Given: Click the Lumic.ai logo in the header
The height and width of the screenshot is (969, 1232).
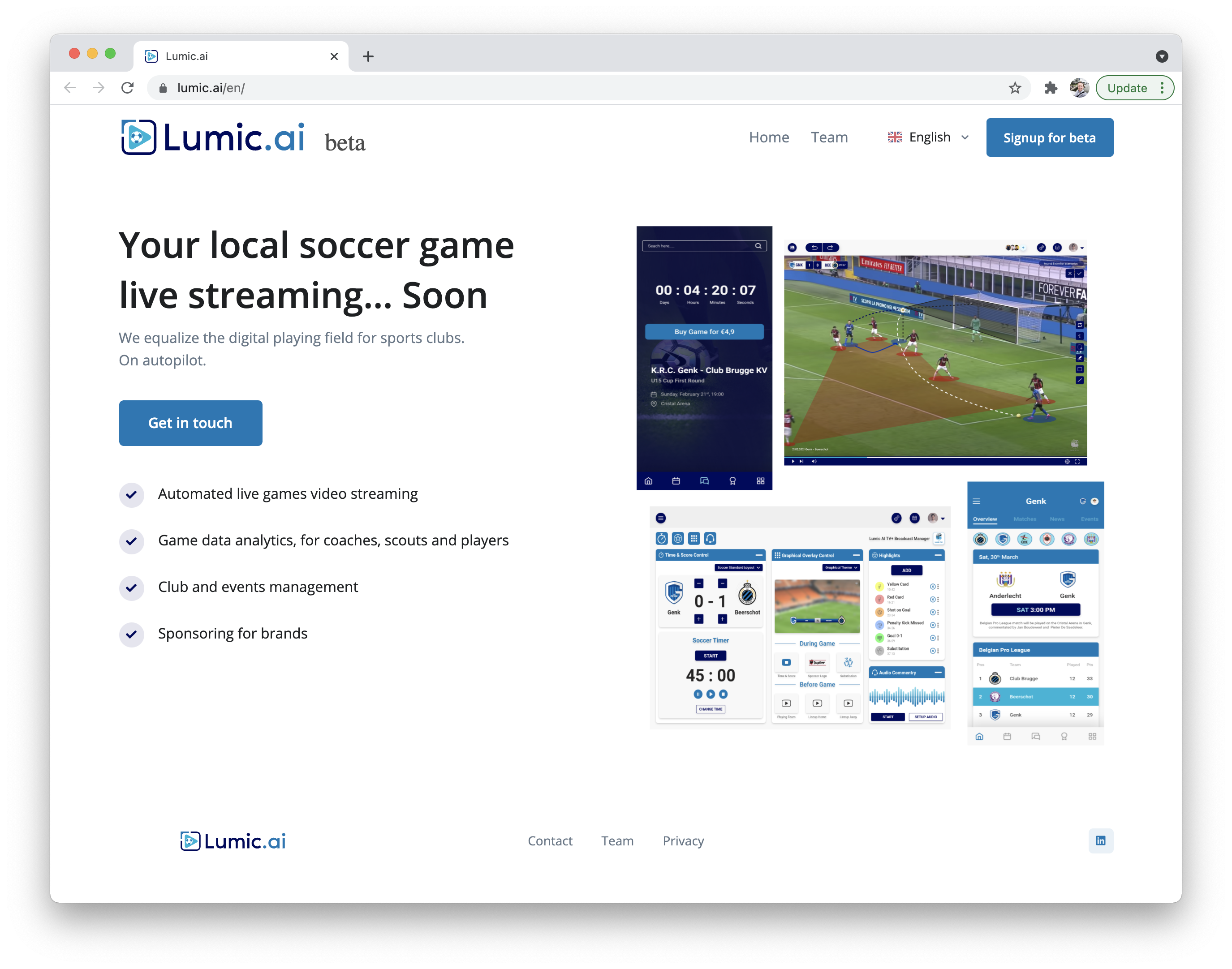Looking at the screenshot, I should [213, 137].
